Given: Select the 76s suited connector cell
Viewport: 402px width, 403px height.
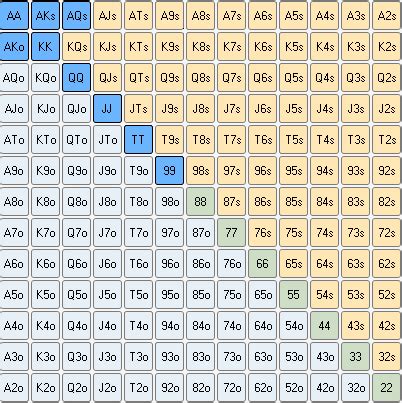Looking at the screenshot, I should 262,232.
